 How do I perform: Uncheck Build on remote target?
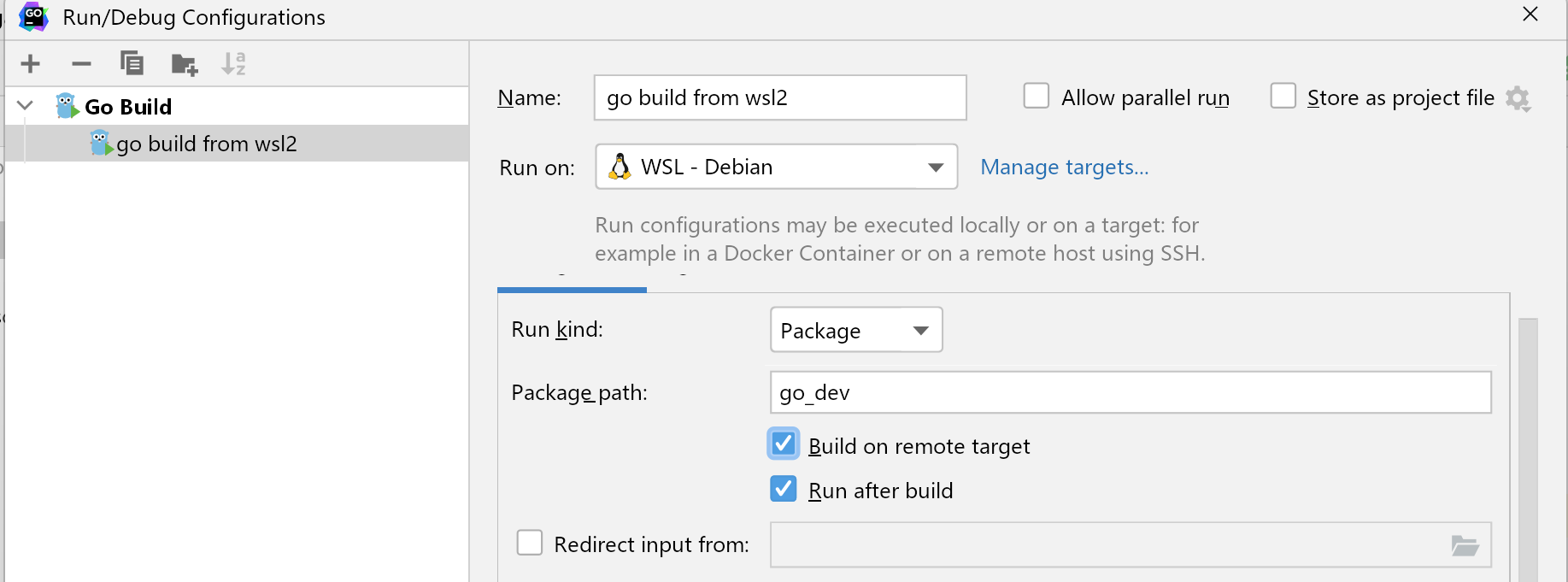tap(784, 444)
